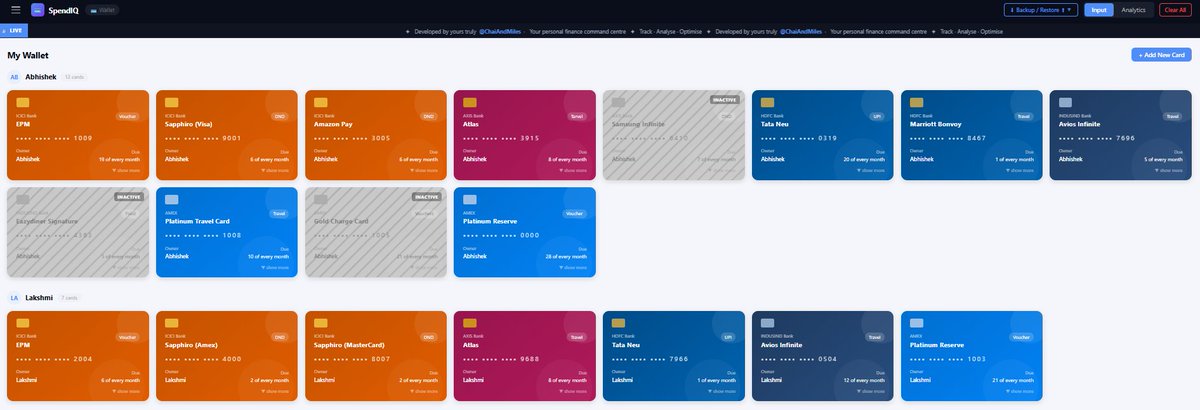Click chip icon on Lakshmi's Tata Neu 7966

(618, 324)
